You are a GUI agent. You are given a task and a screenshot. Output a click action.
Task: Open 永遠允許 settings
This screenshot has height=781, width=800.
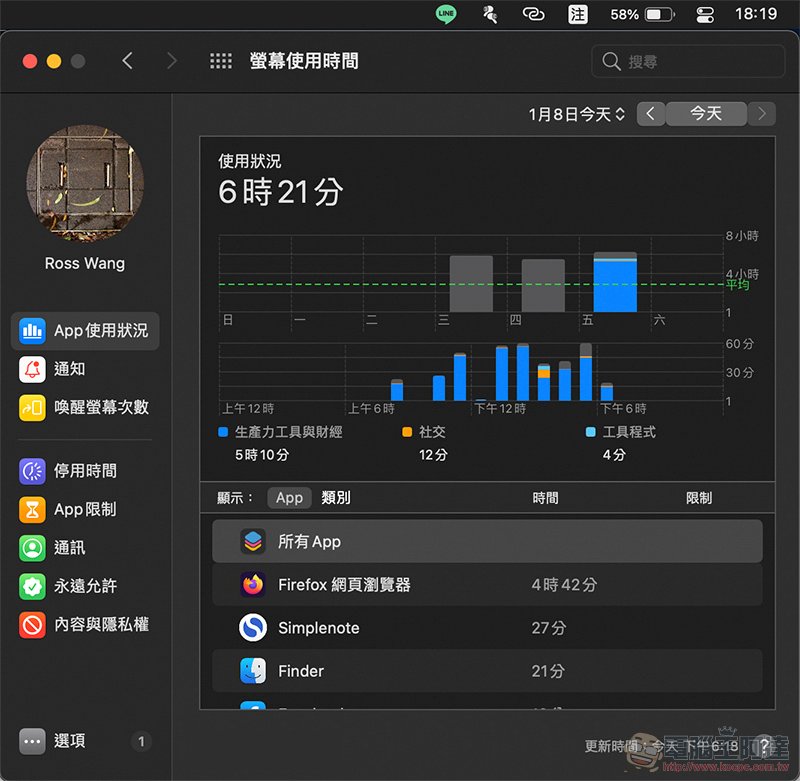[85, 586]
